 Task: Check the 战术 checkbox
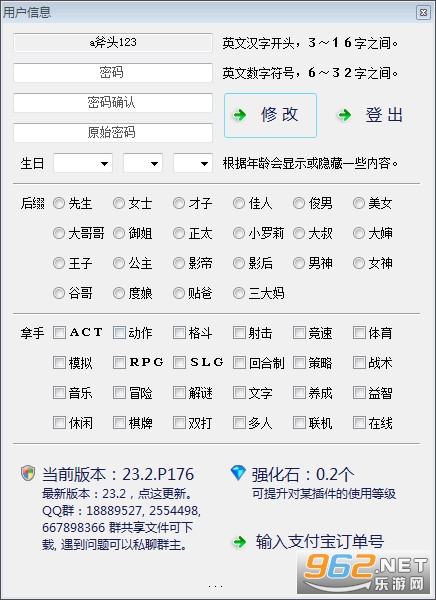[359, 362]
